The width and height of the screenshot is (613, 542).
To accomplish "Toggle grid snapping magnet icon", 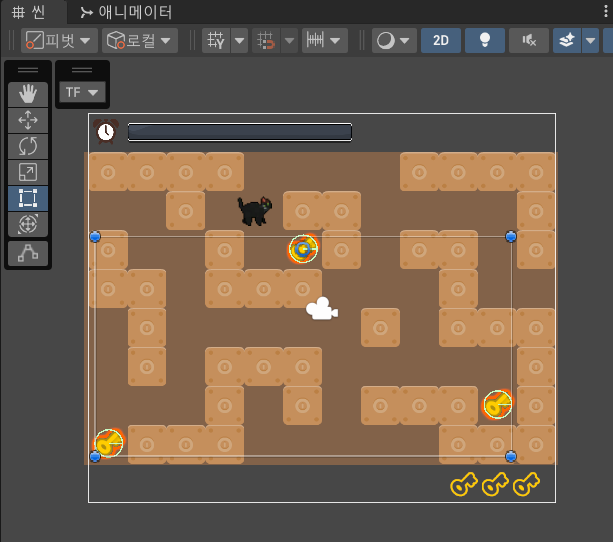I will [x=266, y=40].
